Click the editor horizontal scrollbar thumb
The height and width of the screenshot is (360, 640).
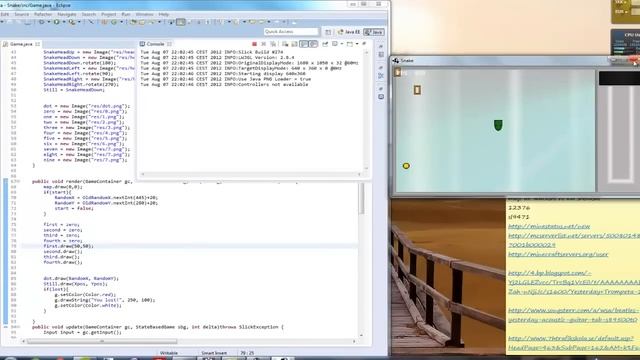[102, 341]
